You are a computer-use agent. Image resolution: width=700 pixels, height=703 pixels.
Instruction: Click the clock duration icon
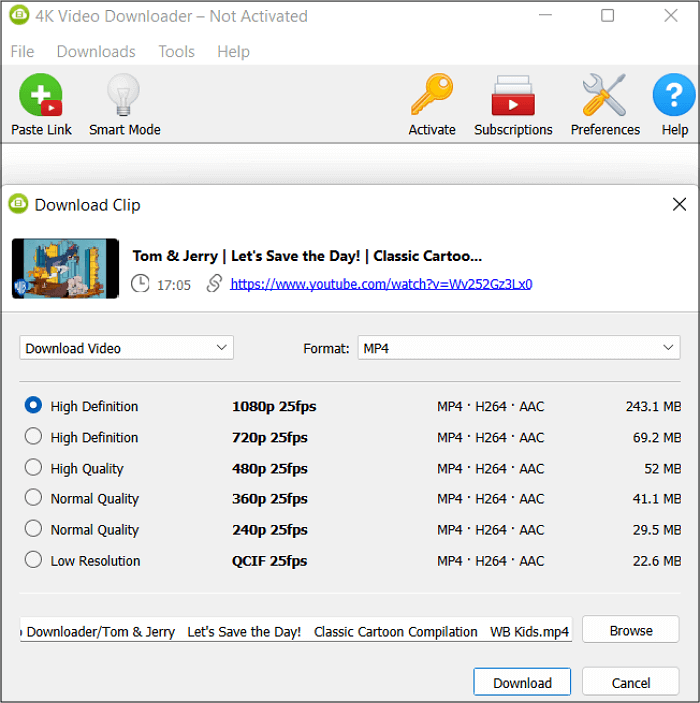pos(140,284)
